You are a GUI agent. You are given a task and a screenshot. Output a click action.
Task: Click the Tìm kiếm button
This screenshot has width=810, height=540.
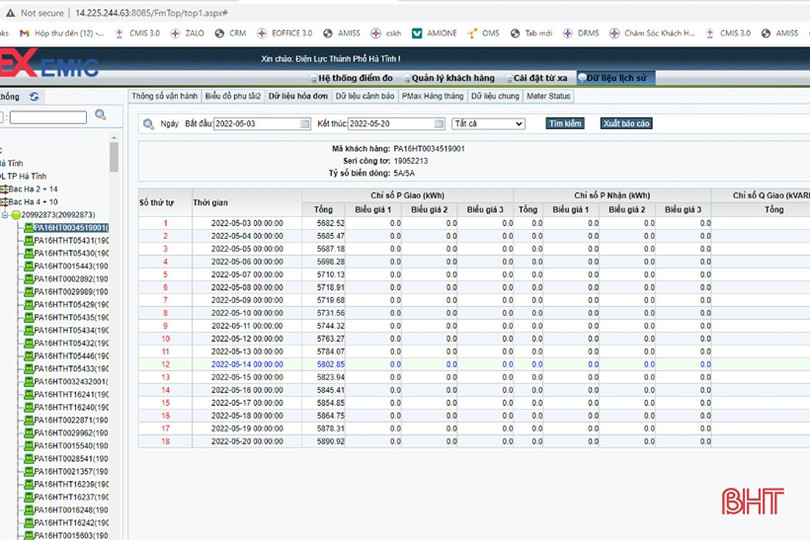(x=565, y=124)
